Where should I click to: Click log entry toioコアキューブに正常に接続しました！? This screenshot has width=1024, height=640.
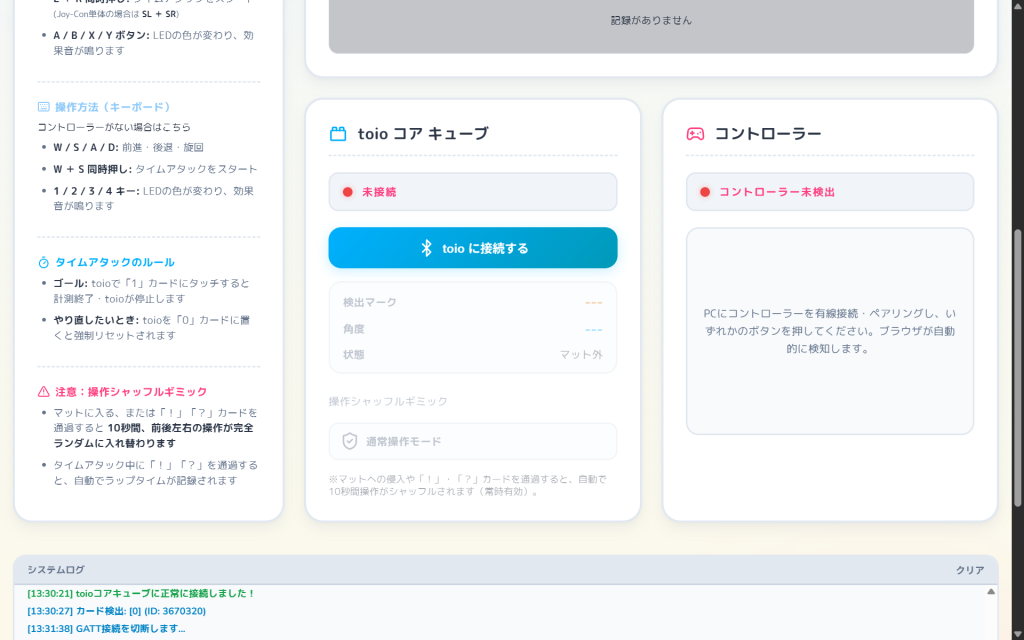[x=141, y=593]
